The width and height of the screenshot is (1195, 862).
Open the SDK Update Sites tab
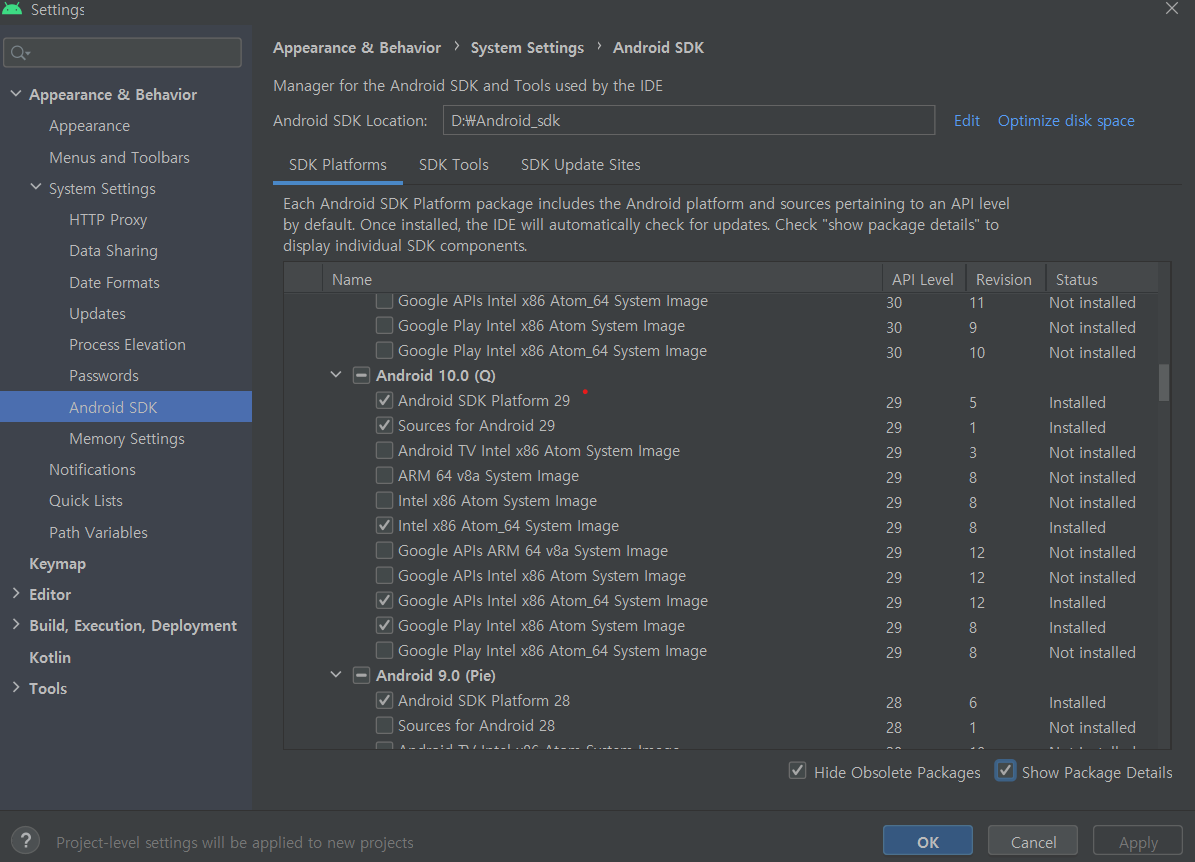tap(580, 165)
